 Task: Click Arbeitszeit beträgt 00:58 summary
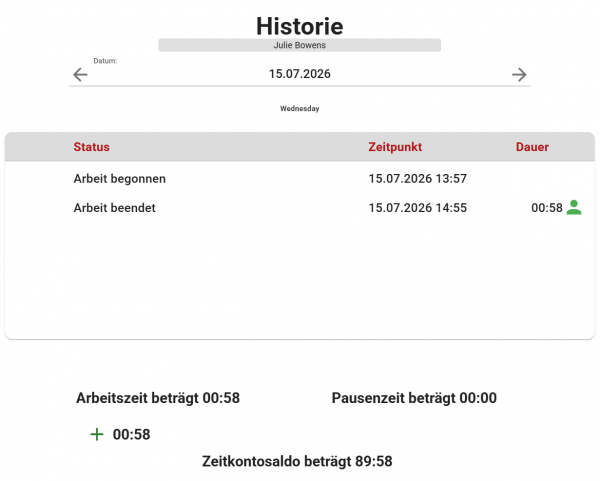[x=158, y=398]
